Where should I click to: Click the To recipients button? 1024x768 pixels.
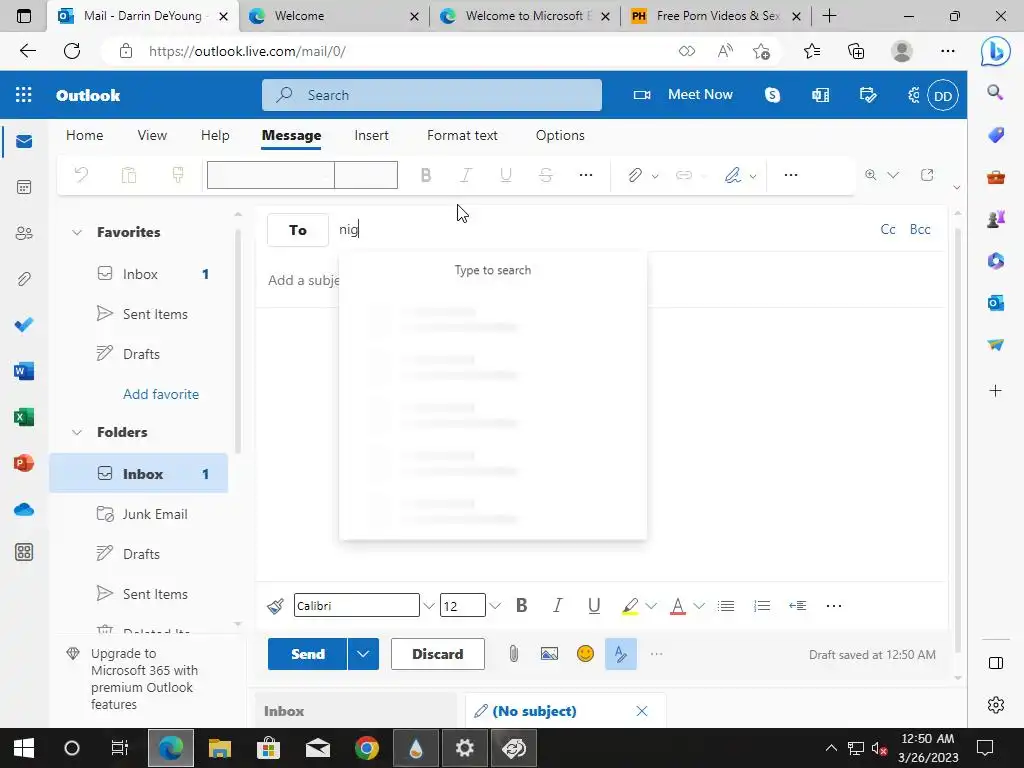298,230
